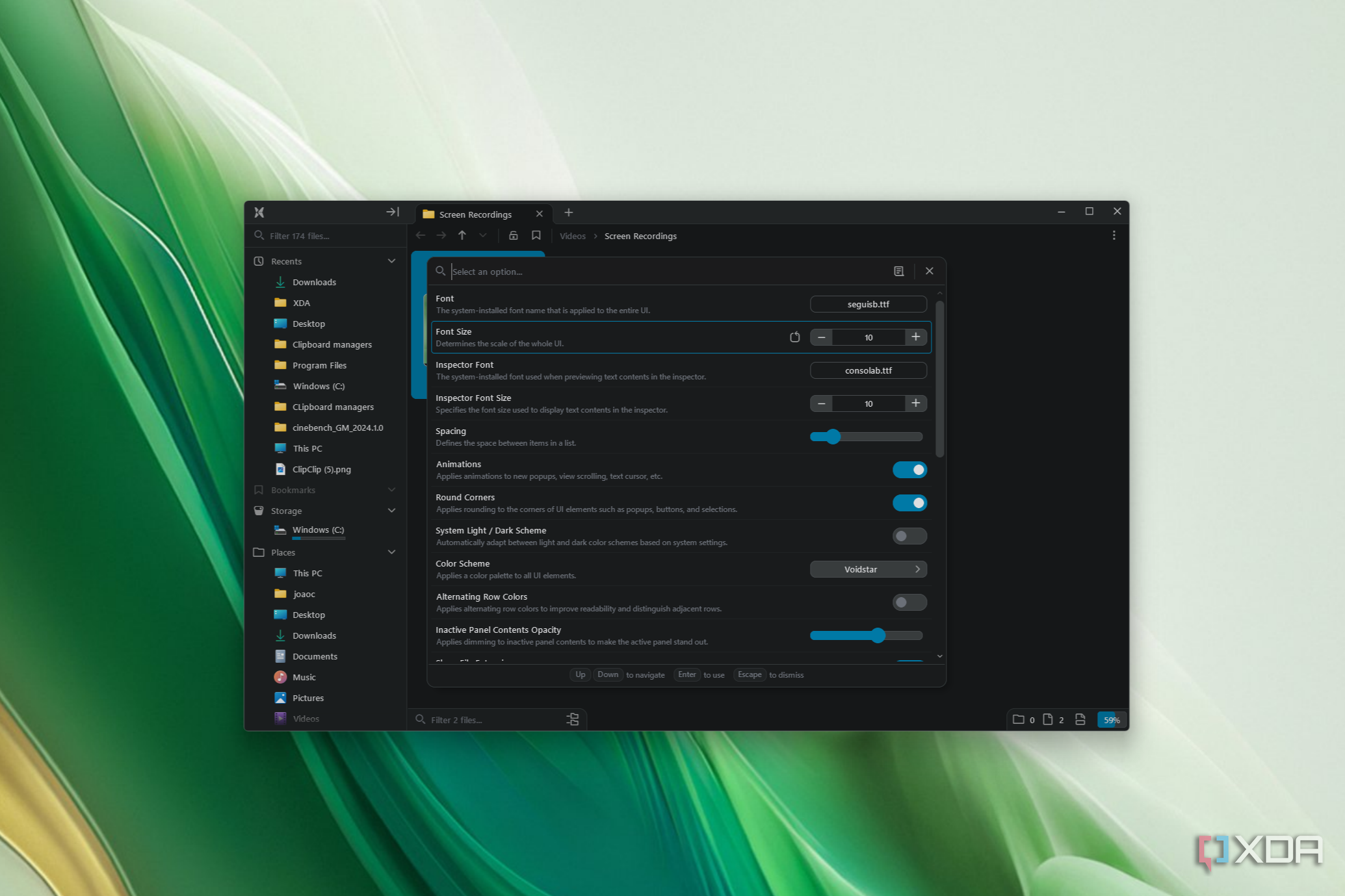Click the File Pilot logo icon
Image resolution: width=1345 pixels, height=896 pixels.
coord(259,212)
